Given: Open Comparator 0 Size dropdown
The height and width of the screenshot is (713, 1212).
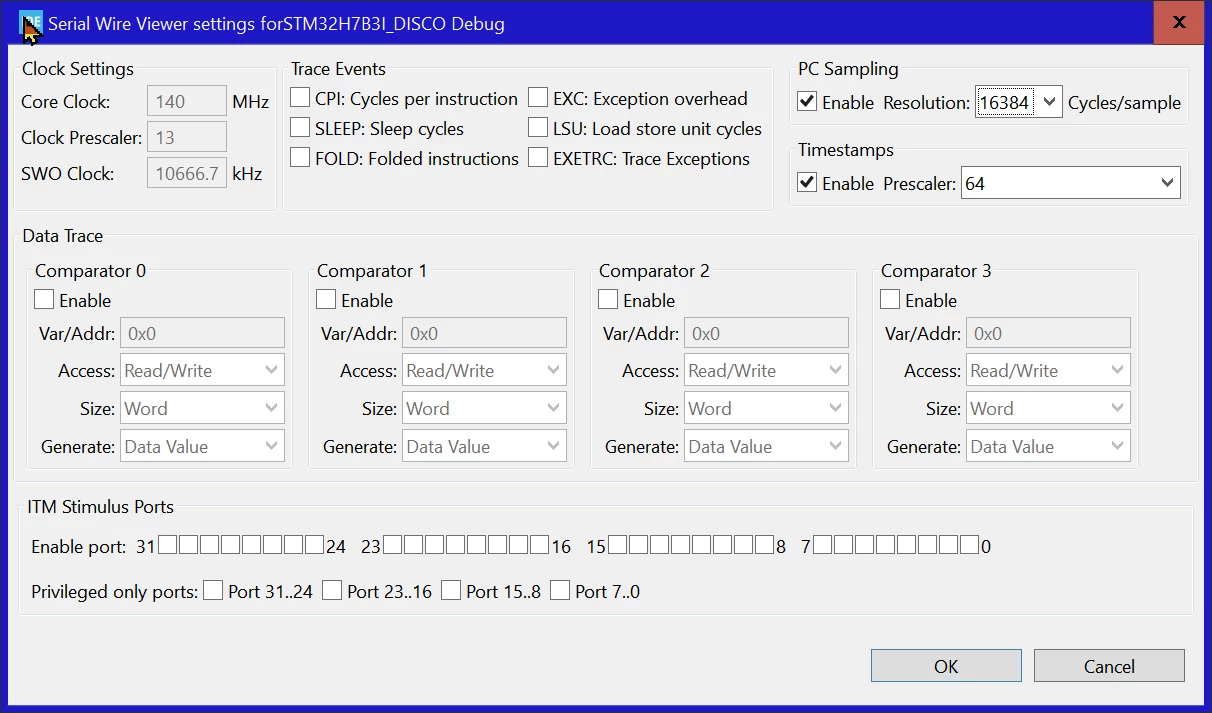Looking at the screenshot, I should 202,408.
